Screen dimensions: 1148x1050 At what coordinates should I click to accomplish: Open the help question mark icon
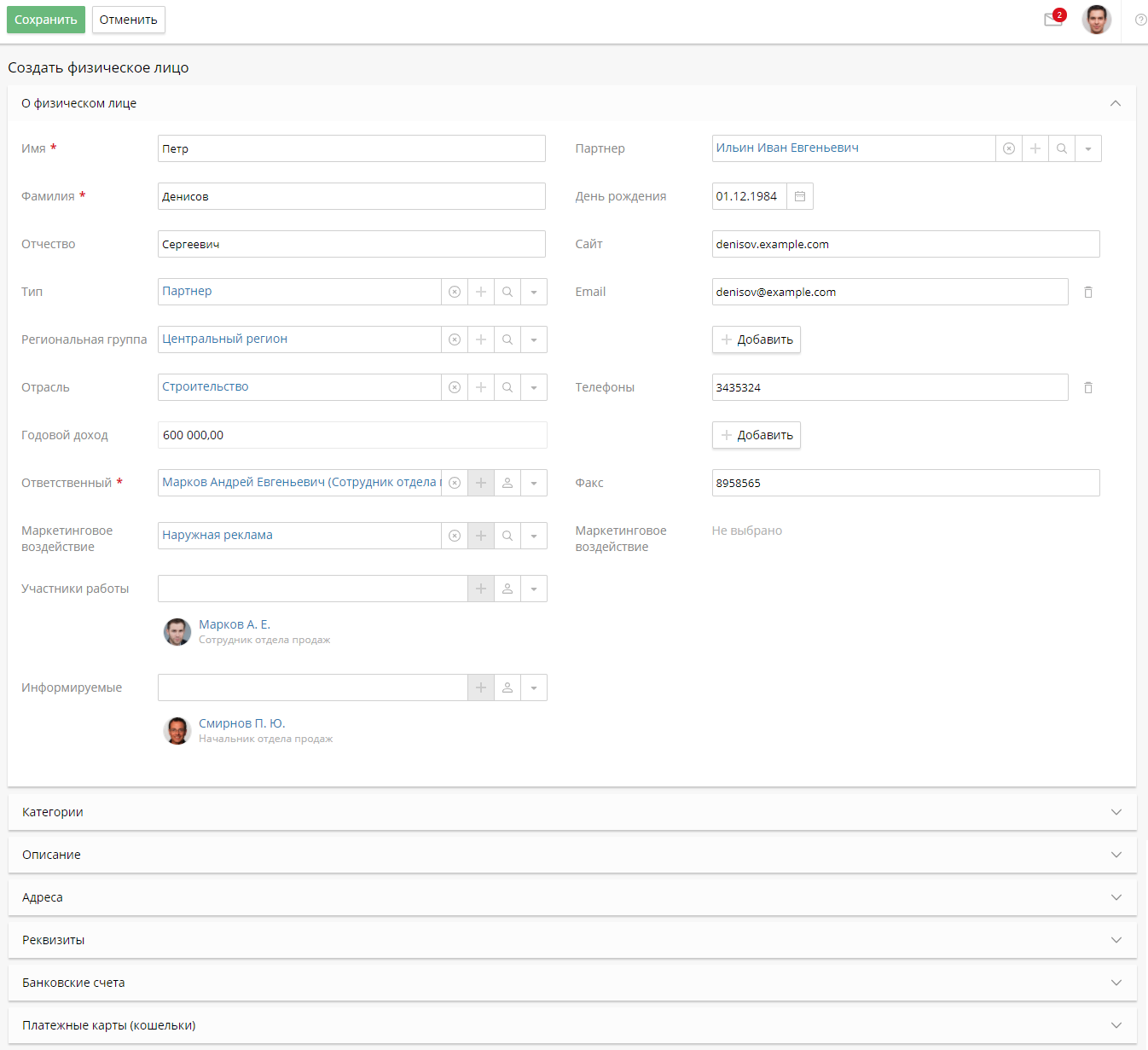tap(1140, 20)
